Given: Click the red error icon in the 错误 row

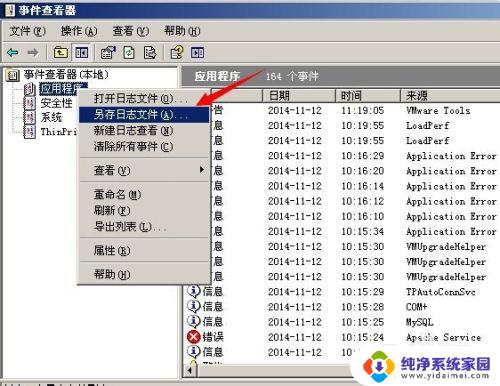Looking at the screenshot, I should pyautogui.click(x=194, y=337).
